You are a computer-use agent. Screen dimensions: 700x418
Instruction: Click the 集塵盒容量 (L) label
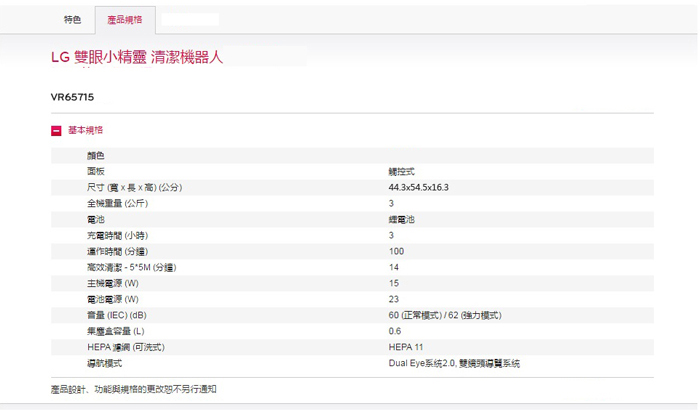116,331
